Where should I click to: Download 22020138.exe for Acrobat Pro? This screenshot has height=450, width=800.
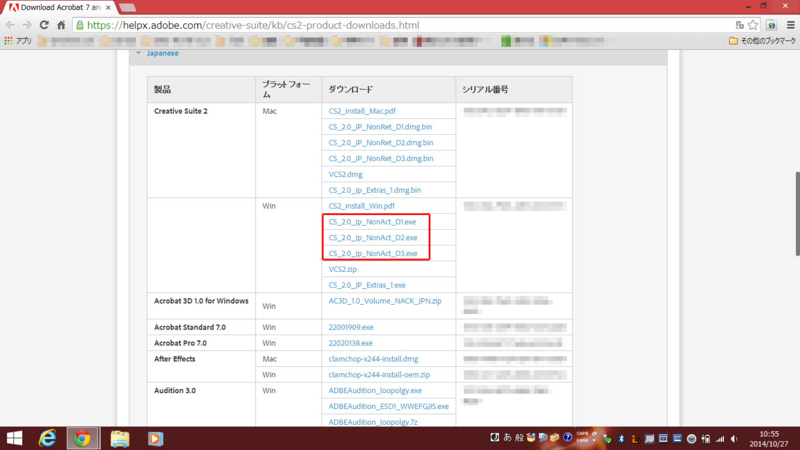coord(350,343)
